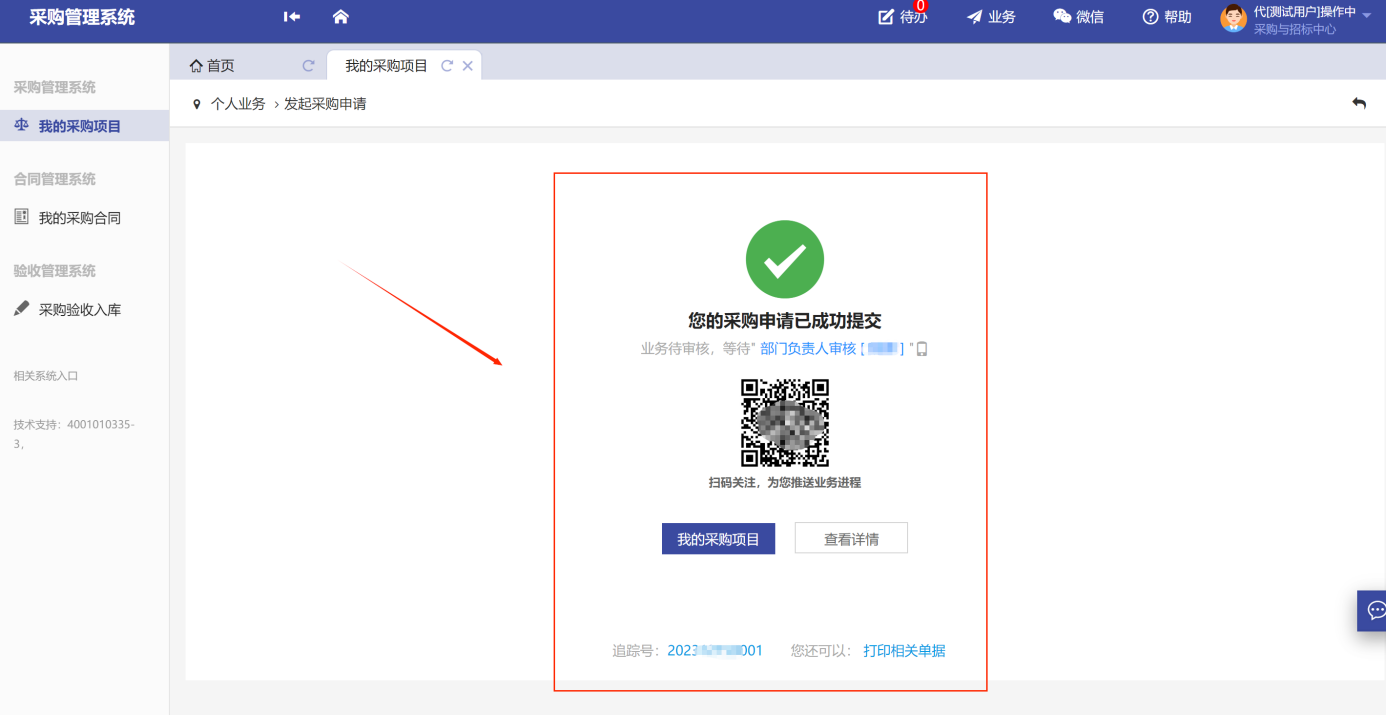Viewport: 1386px width, 715px height.
Task: Open the 微信 WeChat option
Action: pos(1078,17)
